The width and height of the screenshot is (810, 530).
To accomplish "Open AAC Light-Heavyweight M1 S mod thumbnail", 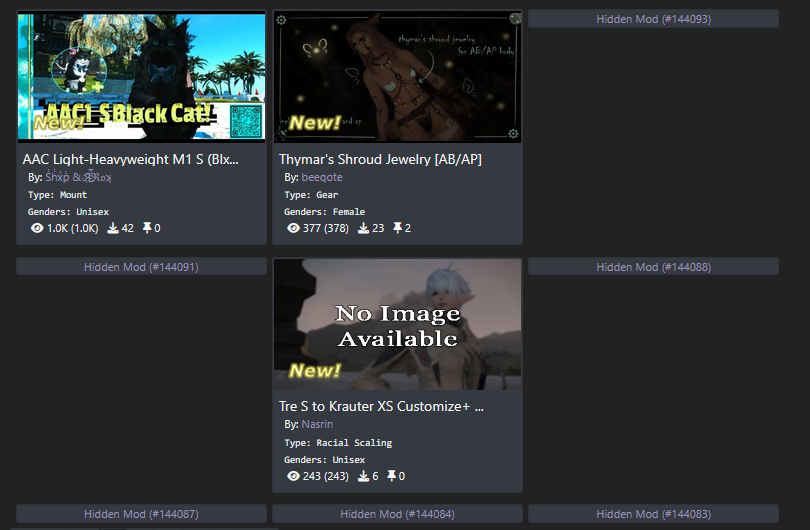I will coord(142,77).
